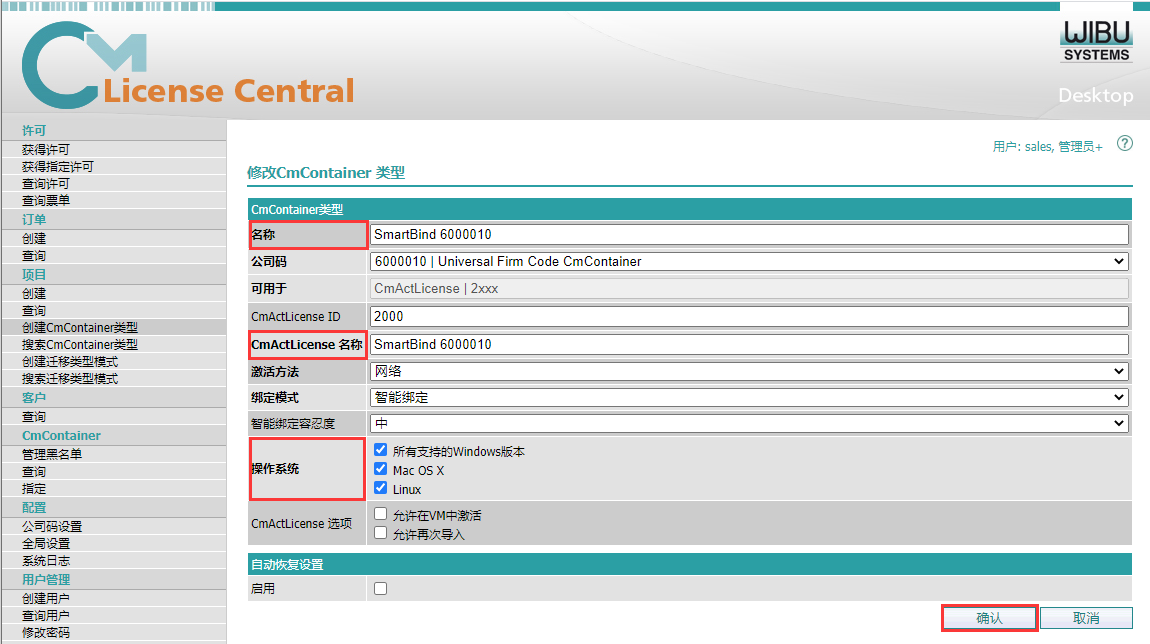Open the 智能绑定容忍度 dropdown
The height and width of the screenshot is (644, 1150).
(x=749, y=423)
